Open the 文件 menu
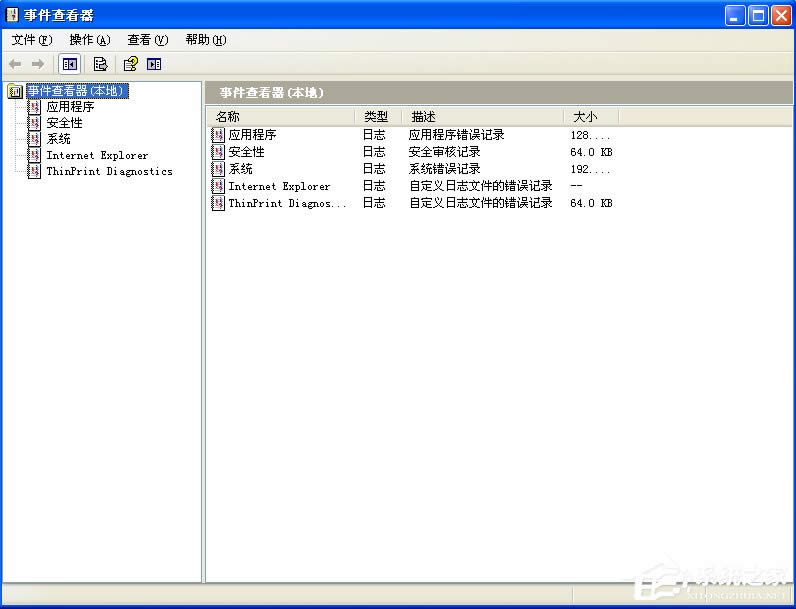 pos(31,40)
